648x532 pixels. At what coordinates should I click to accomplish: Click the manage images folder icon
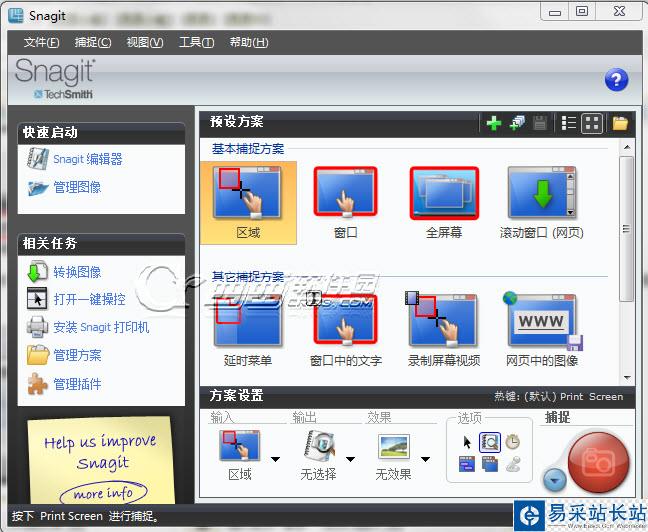(x=38, y=188)
